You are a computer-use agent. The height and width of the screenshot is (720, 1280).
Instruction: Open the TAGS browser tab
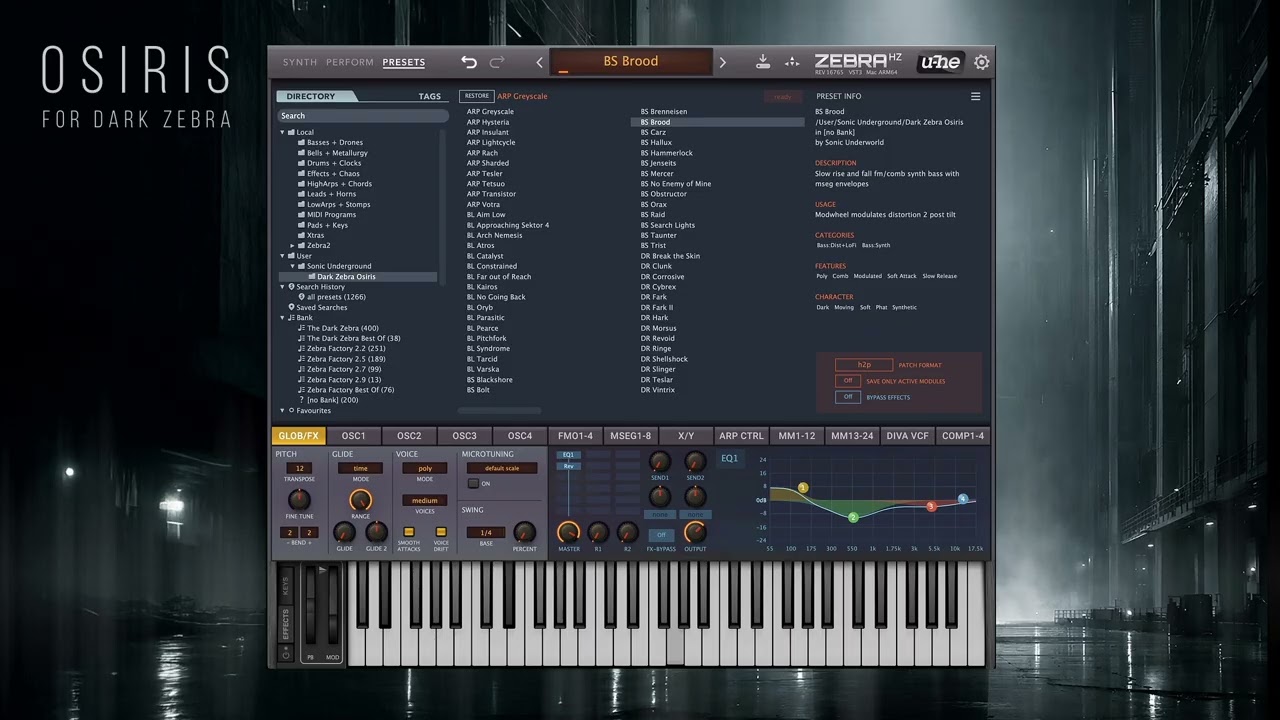pos(430,97)
